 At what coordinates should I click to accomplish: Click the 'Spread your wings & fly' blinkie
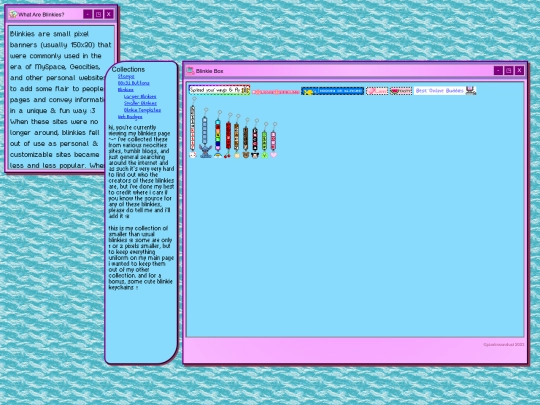219,90
